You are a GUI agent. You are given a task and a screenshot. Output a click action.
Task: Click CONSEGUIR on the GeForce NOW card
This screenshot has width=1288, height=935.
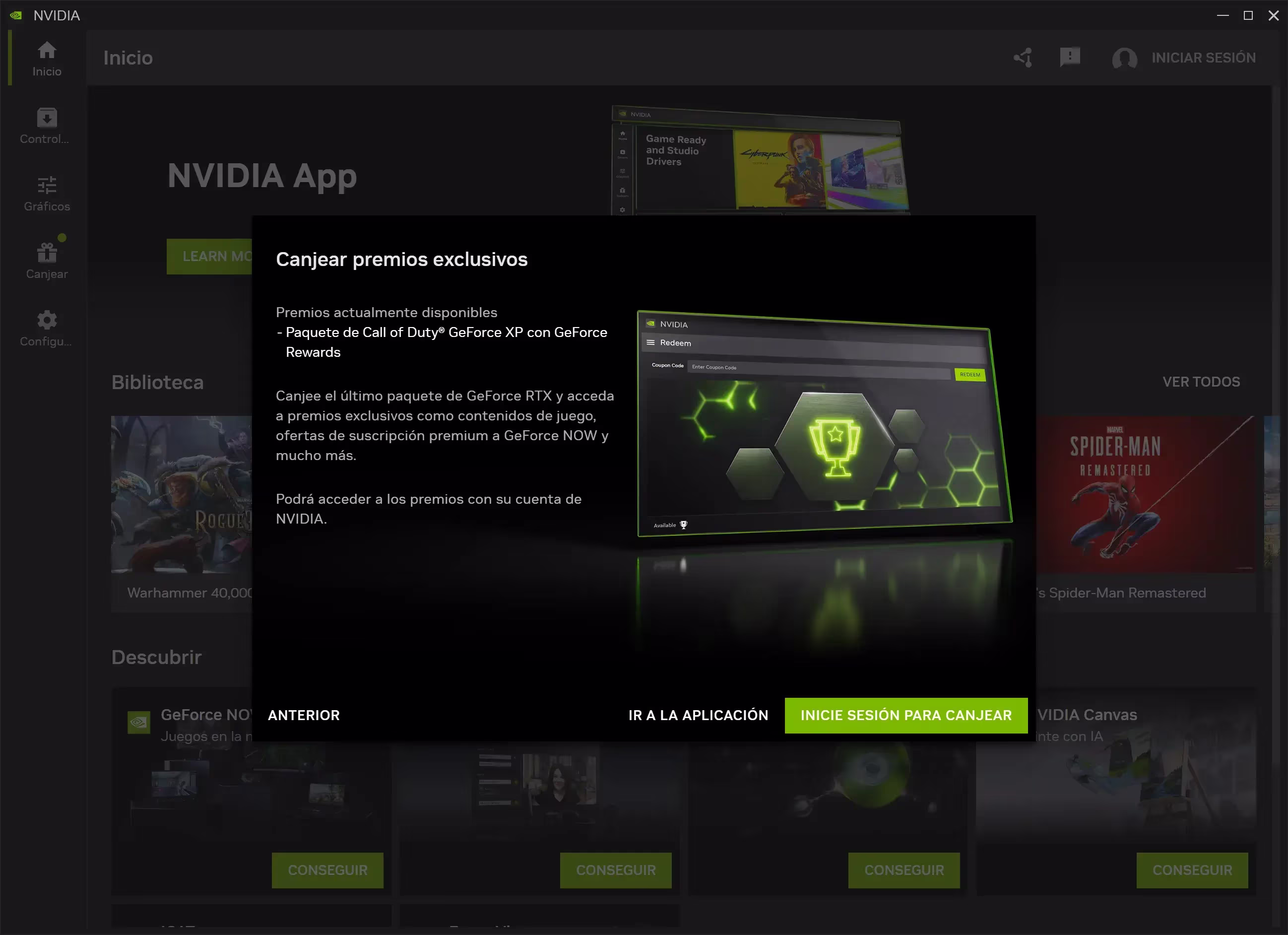coord(327,869)
